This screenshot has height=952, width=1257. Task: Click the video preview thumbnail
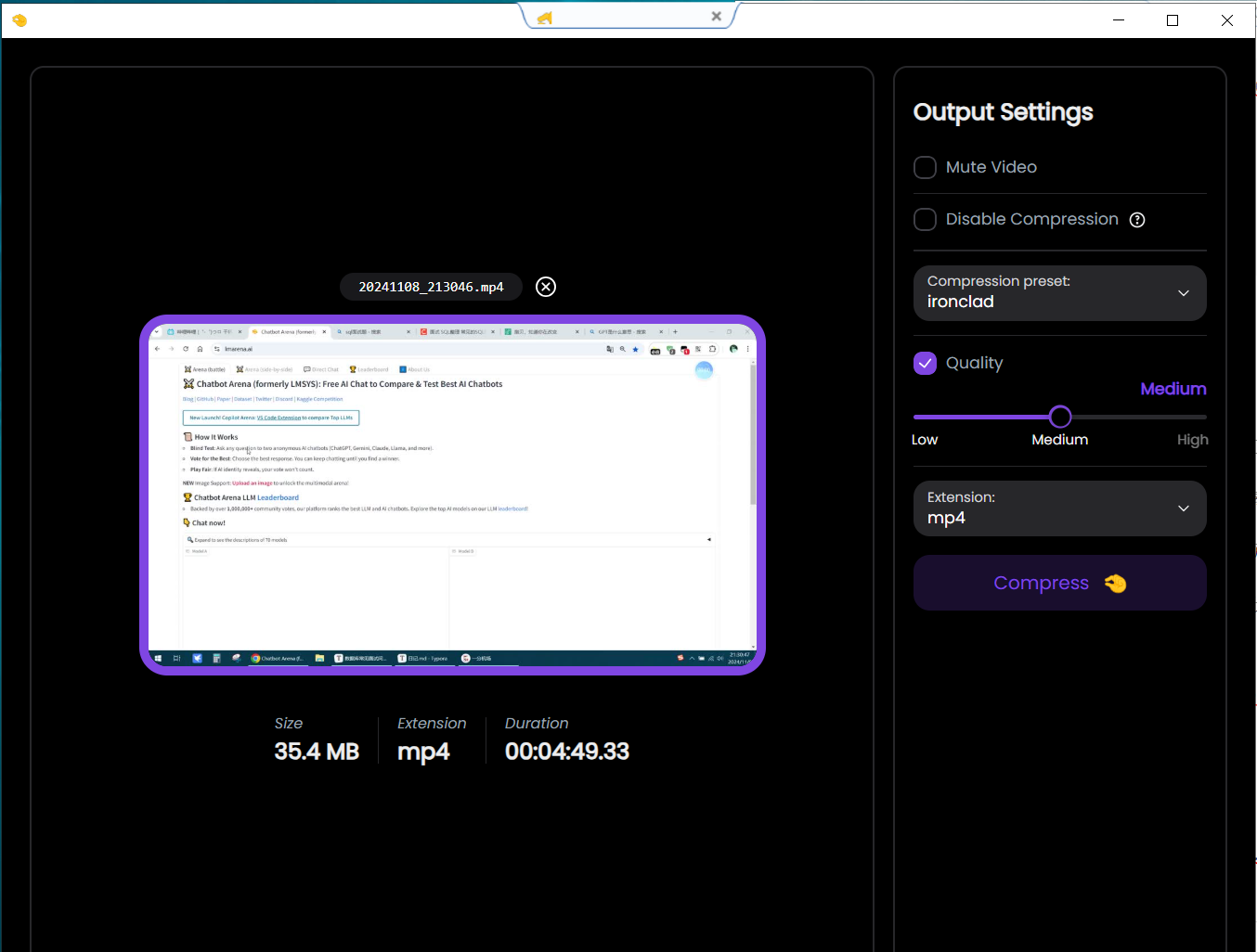click(452, 495)
